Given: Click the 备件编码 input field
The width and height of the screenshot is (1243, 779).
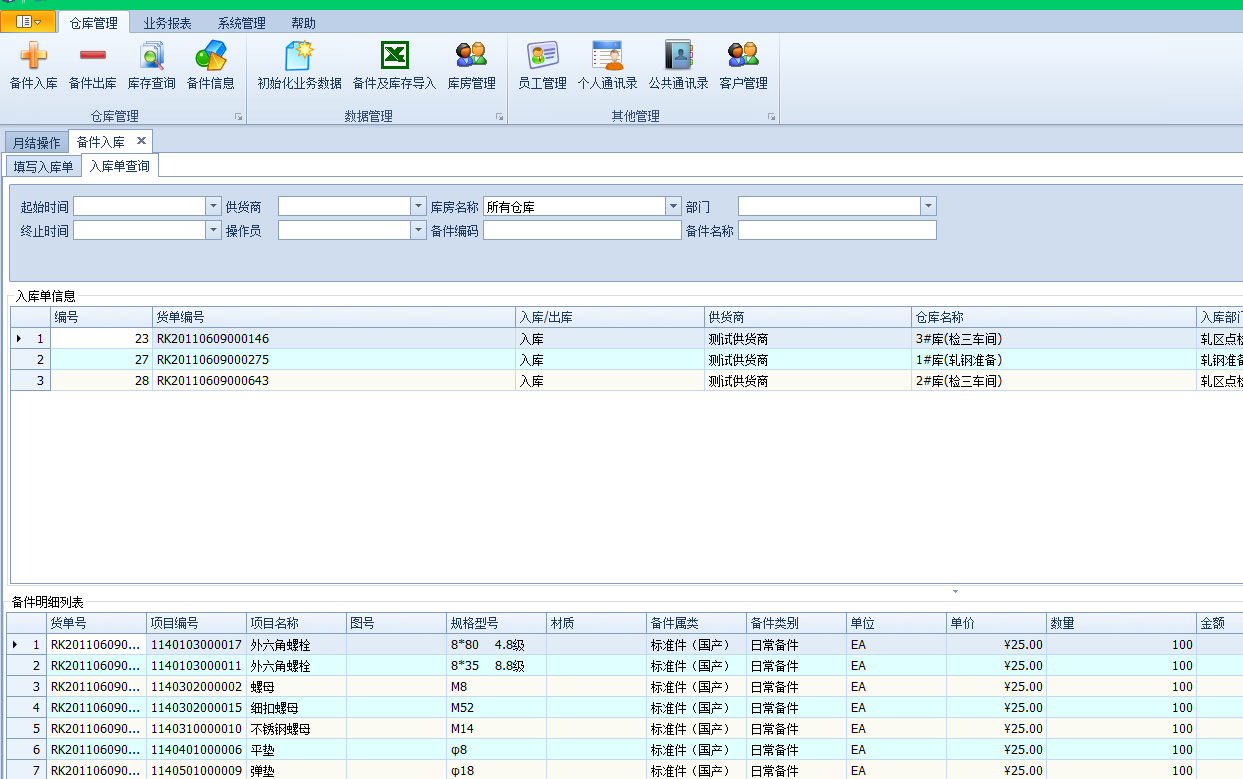Looking at the screenshot, I should (x=581, y=230).
